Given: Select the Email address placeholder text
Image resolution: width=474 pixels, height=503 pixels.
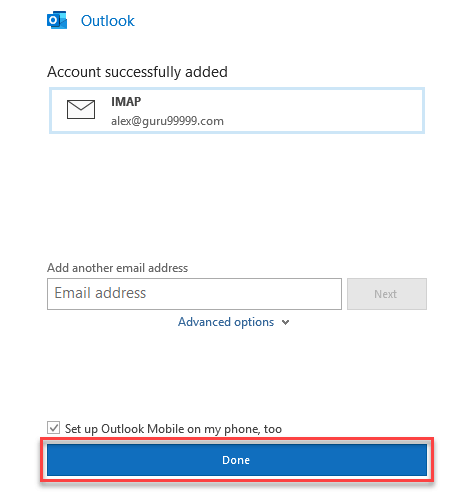Looking at the screenshot, I should tap(100, 293).
